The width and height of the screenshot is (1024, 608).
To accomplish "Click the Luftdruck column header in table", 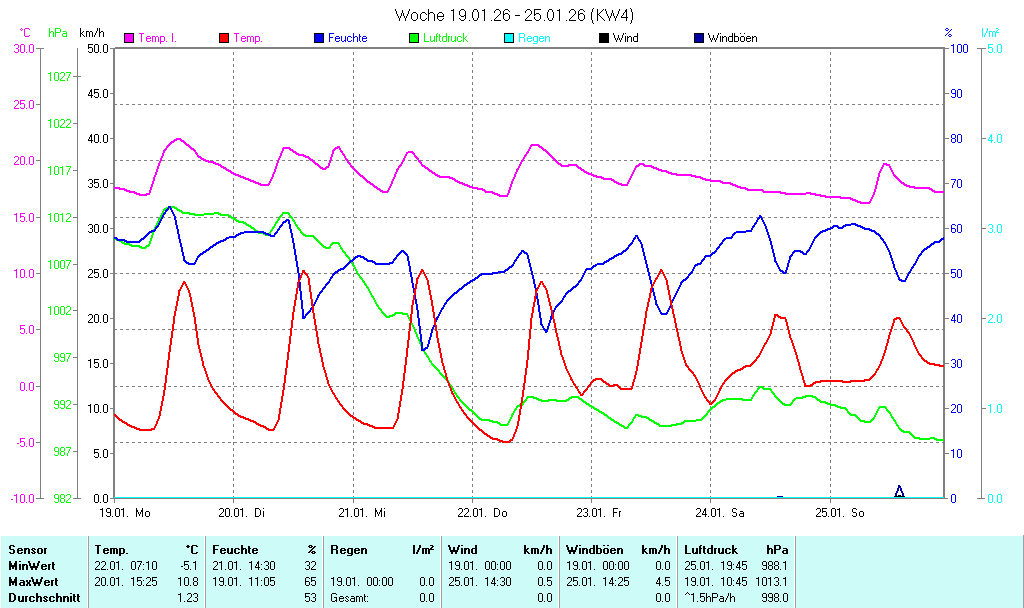I will (x=711, y=550).
